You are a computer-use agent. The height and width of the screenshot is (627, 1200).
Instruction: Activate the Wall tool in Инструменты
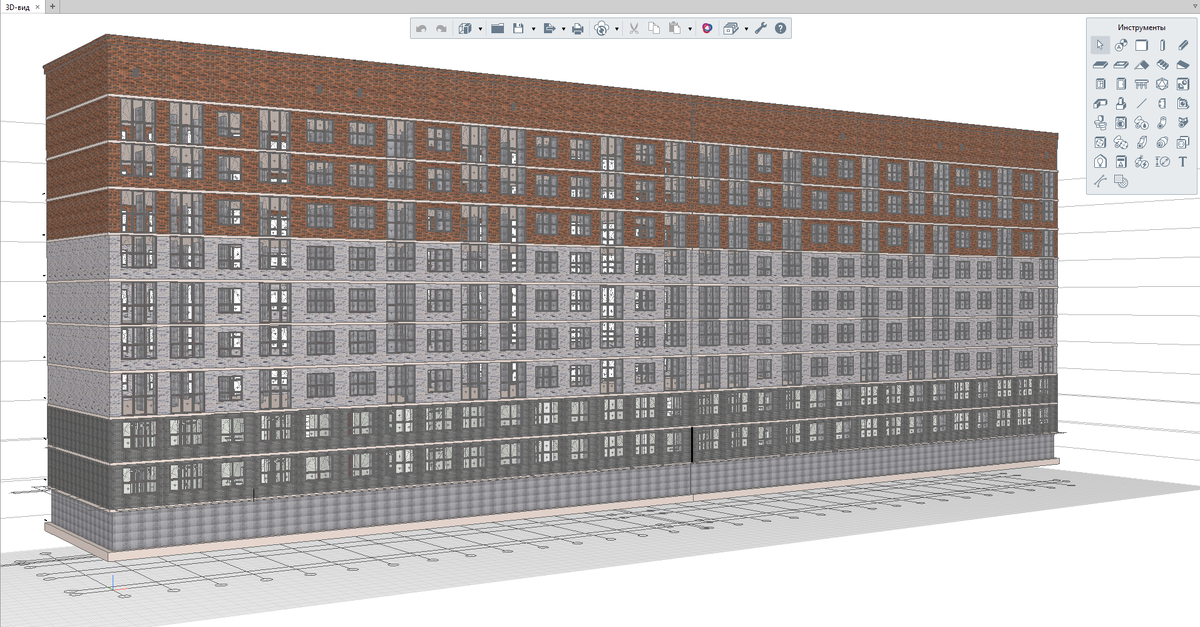pos(1141,45)
